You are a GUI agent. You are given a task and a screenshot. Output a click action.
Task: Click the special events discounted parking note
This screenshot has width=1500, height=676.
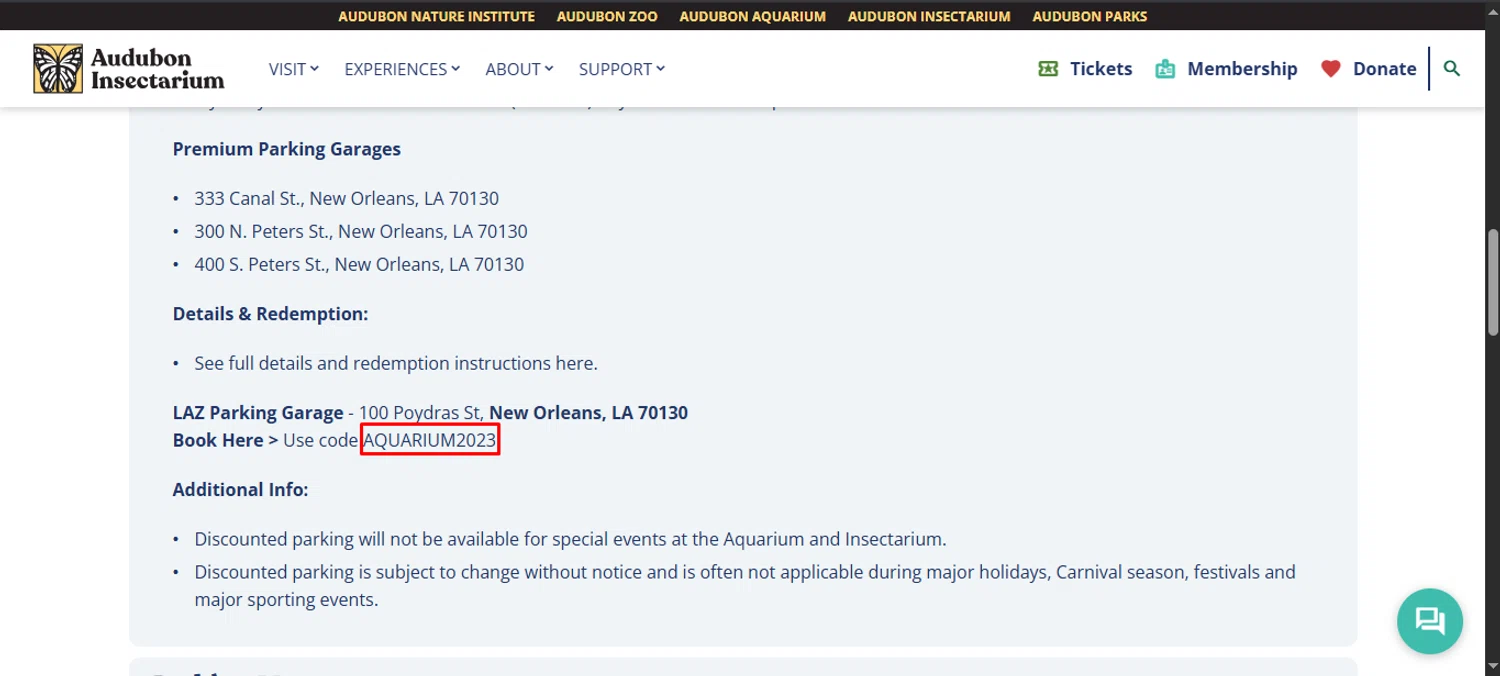570,539
